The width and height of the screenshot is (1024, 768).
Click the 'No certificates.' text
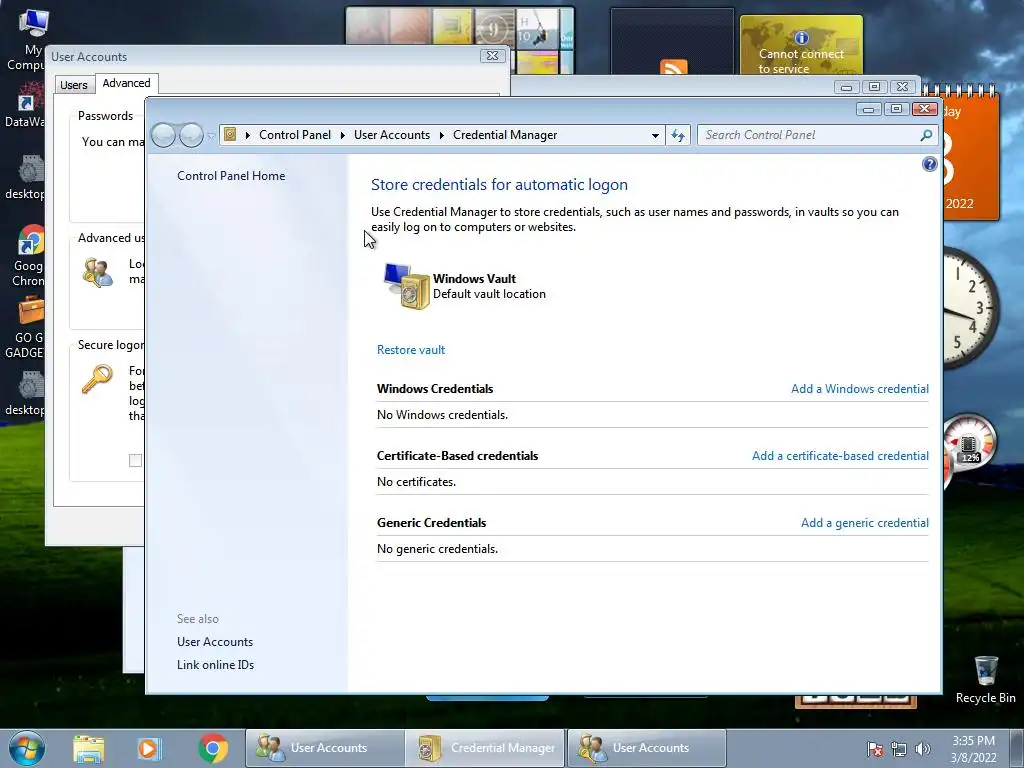(416, 482)
